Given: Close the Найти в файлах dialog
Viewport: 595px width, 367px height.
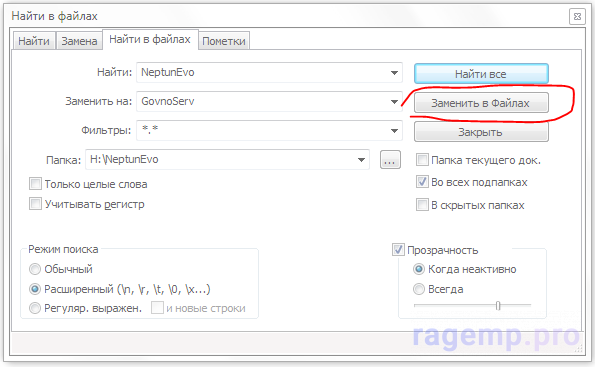Looking at the screenshot, I should 577,17.
